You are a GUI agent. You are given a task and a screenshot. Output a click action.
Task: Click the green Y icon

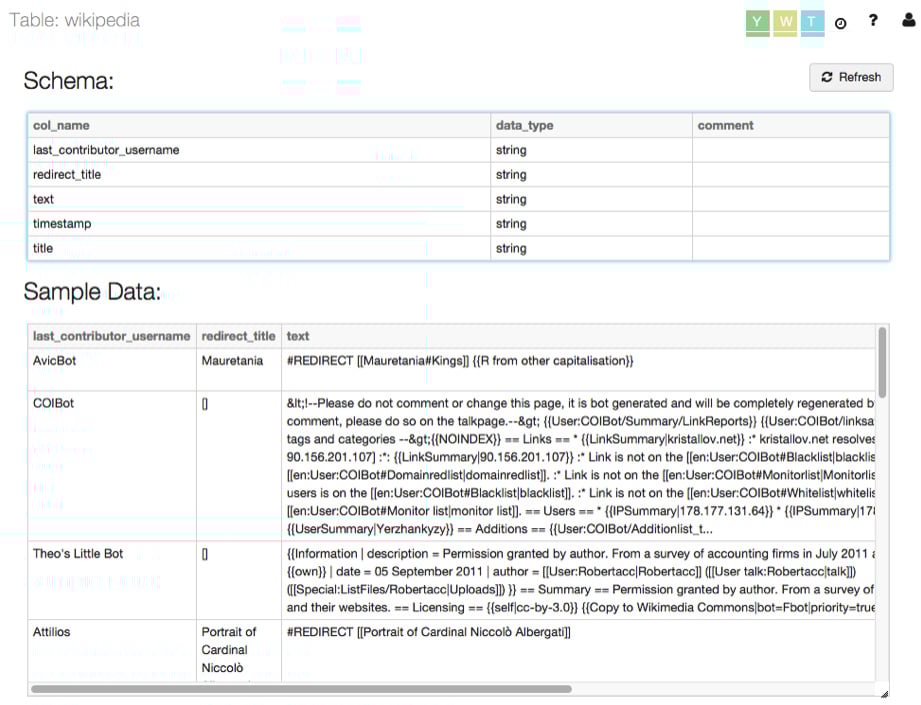click(757, 22)
